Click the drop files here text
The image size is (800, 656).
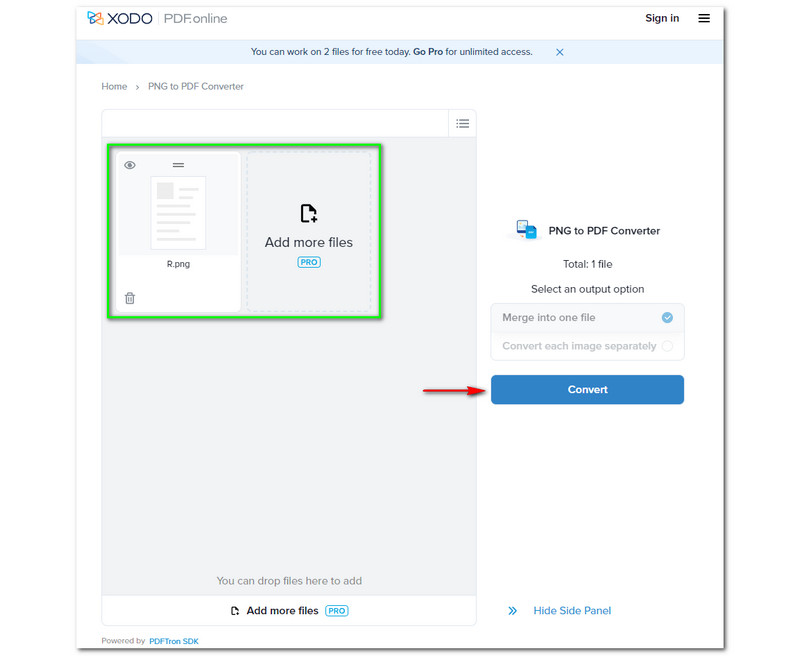(x=289, y=581)
